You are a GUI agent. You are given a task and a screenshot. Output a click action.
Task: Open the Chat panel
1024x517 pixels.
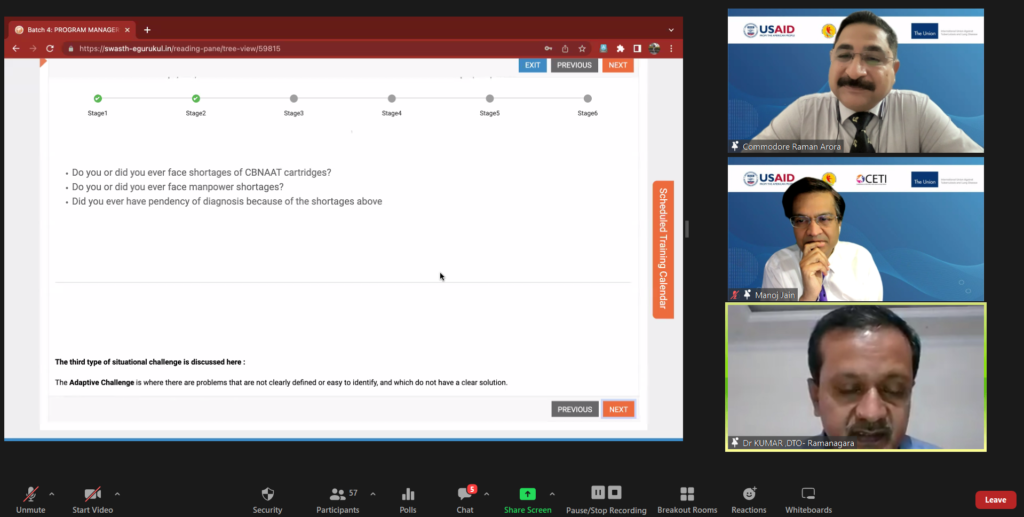point(465,494)
